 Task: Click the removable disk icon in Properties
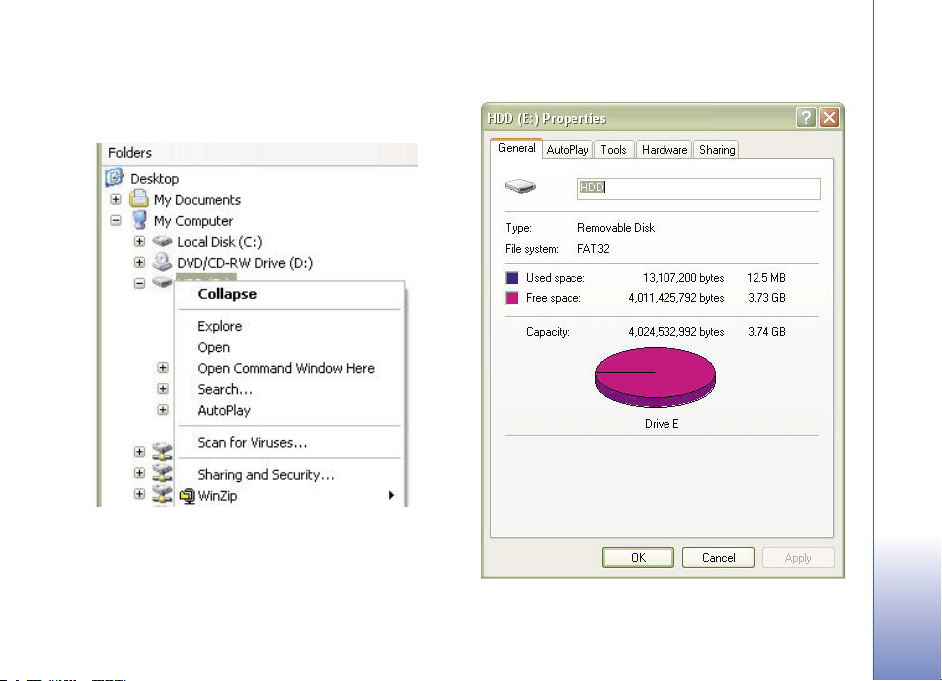pyautogui.click(x=520, y=187)
